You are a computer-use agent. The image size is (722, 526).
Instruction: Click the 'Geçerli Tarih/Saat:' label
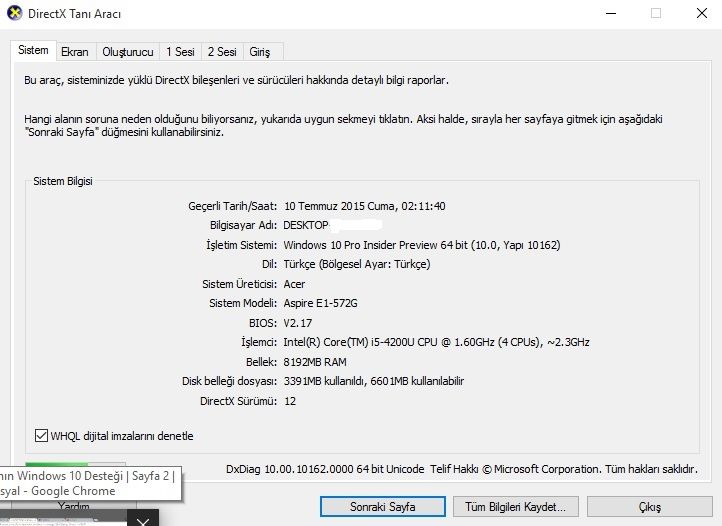233,206
